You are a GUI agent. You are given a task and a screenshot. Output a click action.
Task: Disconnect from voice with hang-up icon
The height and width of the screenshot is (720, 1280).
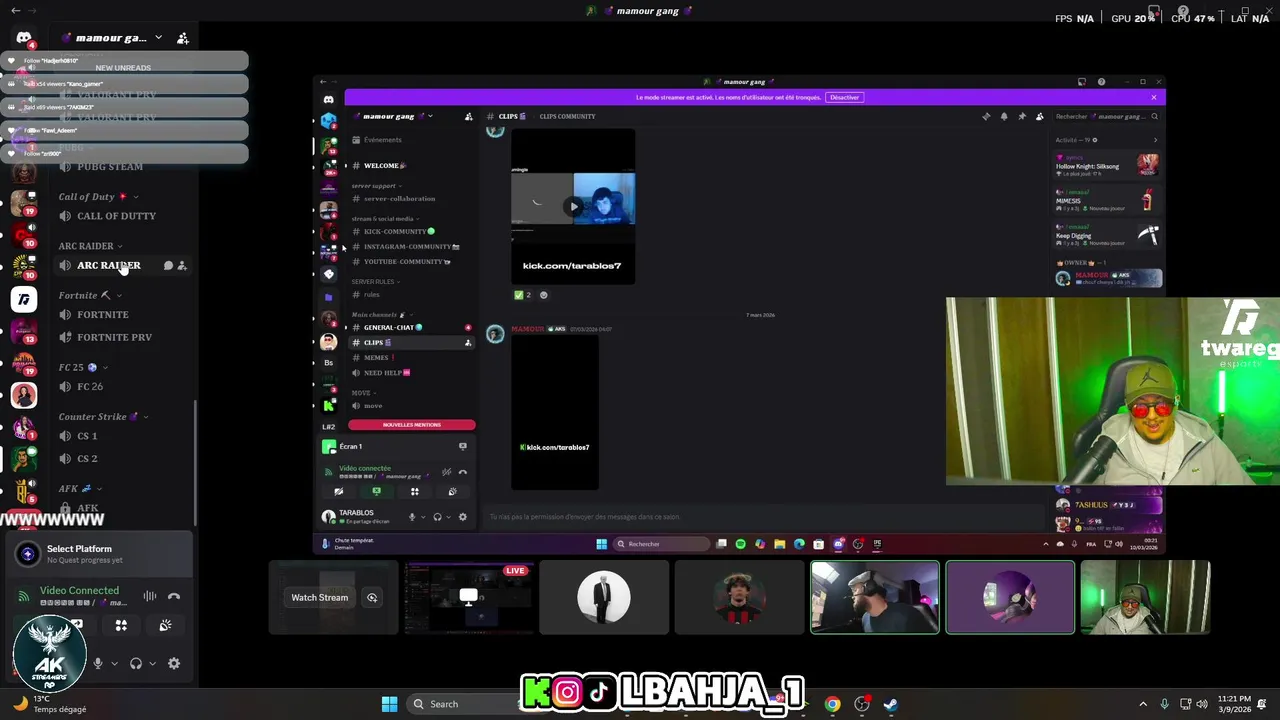coord(174,596)
